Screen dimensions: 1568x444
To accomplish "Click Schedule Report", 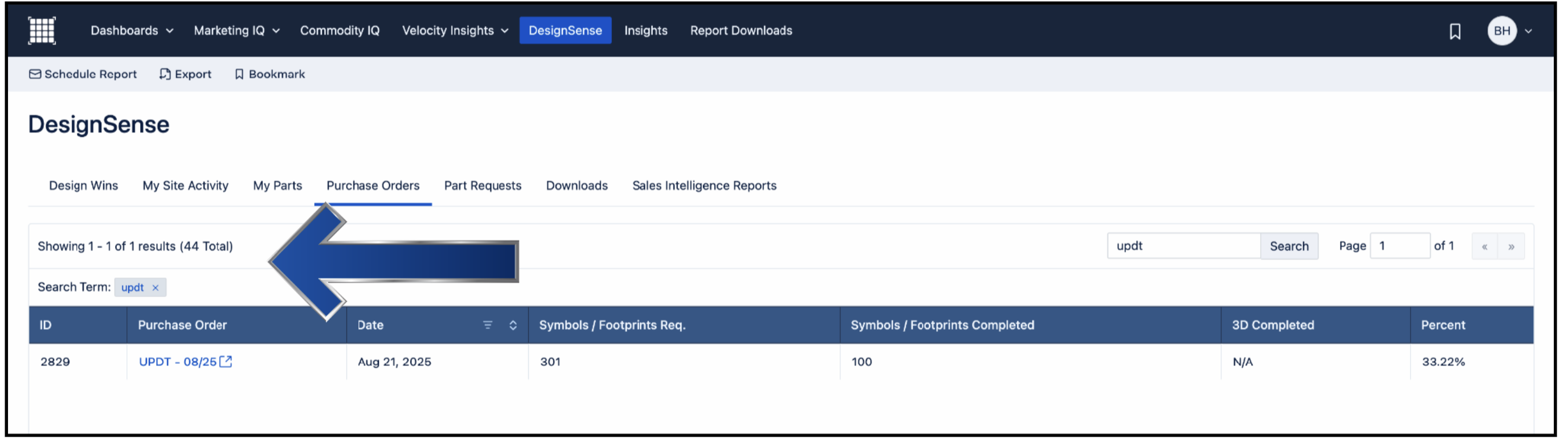I will click(x=83, y=74).
